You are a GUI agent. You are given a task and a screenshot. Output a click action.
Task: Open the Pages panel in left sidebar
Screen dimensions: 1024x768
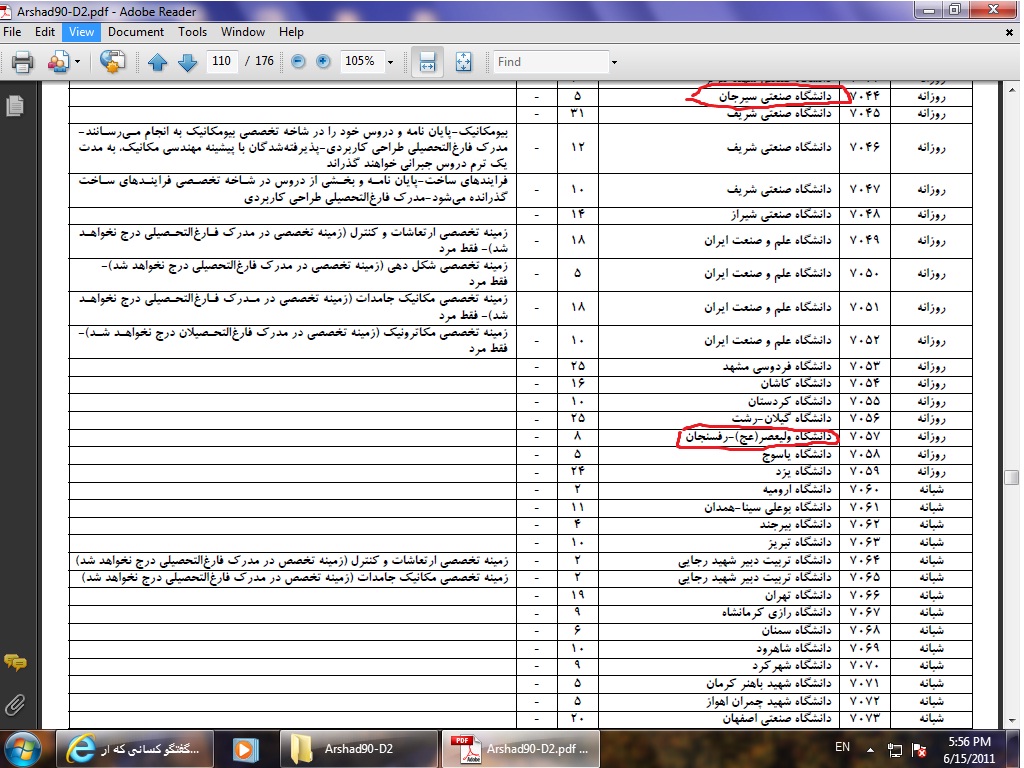click(15, 105)
